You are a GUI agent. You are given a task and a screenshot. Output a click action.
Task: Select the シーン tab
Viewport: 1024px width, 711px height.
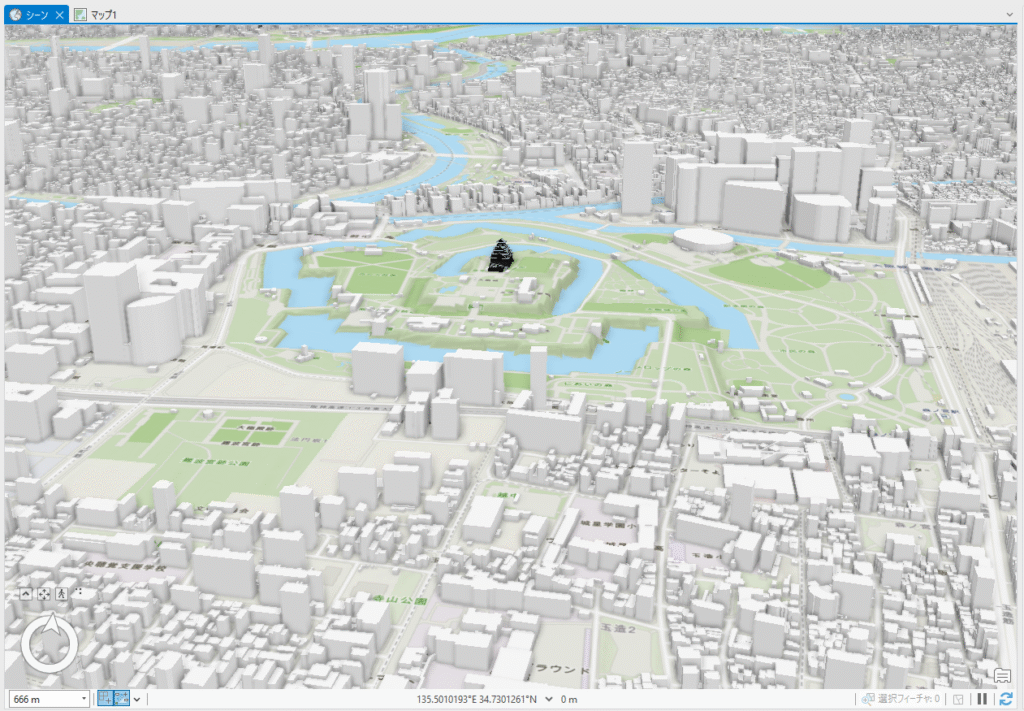click(37, 14)
